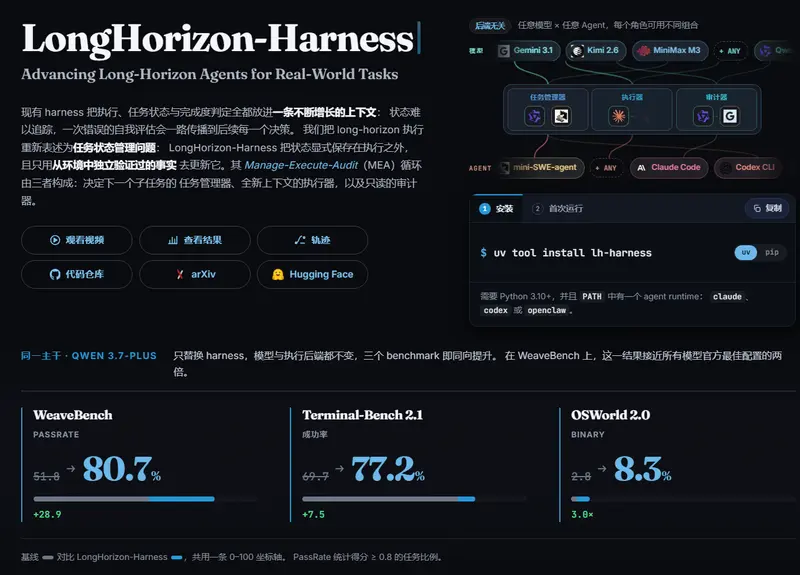
Task: Select the Gemini 3.1 model chip
Action: pos(527,51)
